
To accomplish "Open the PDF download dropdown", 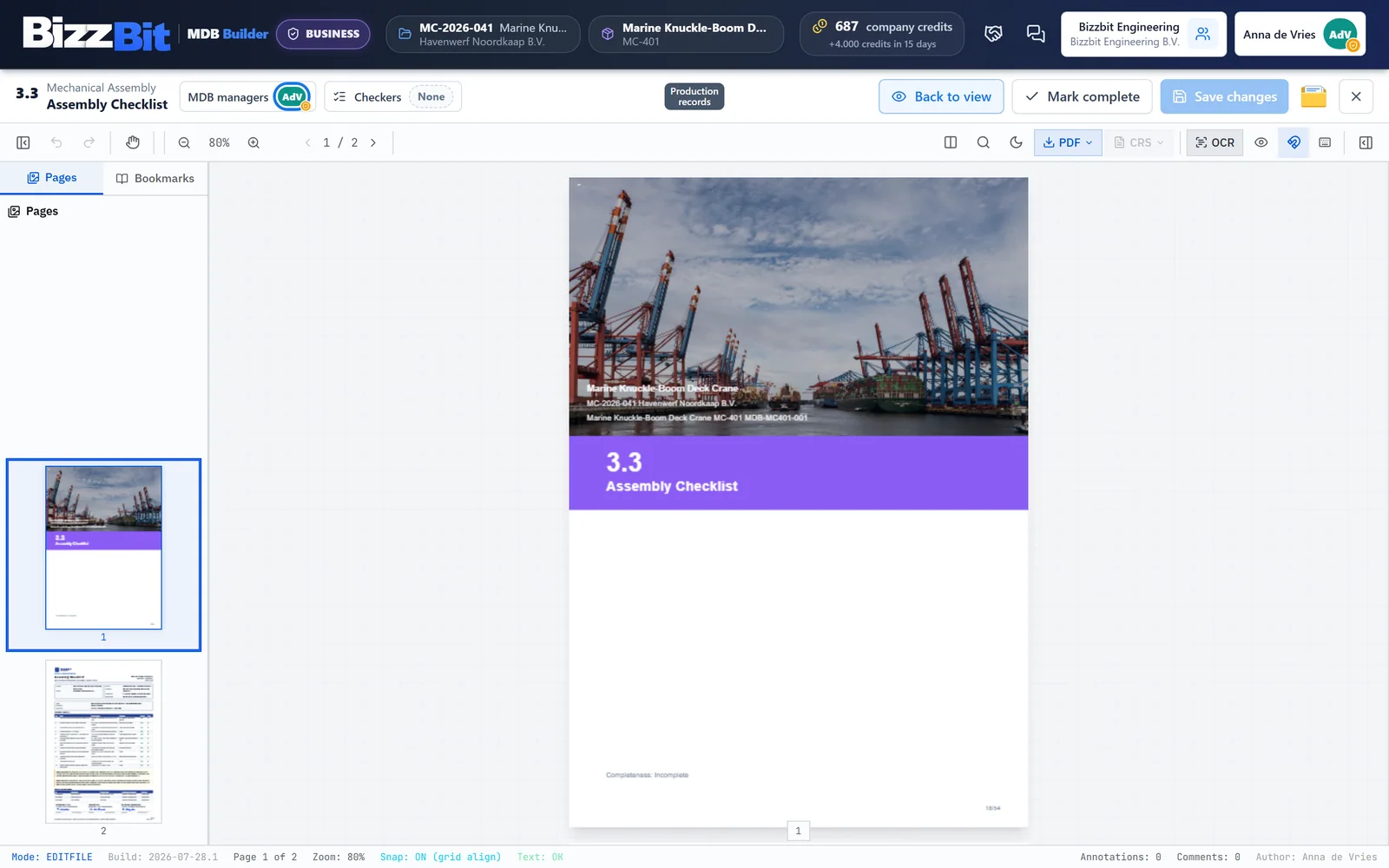I will 1068,142.
